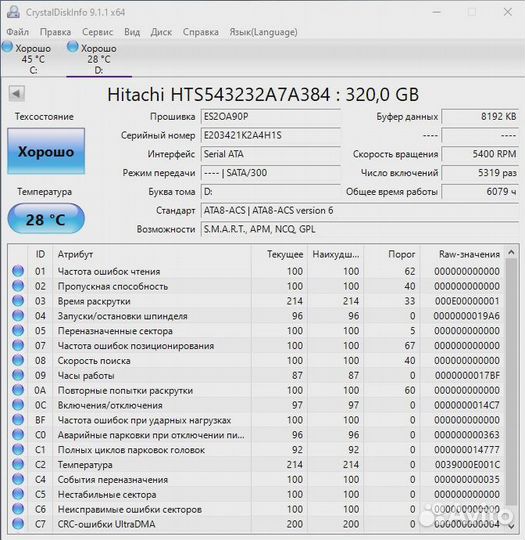Click the Raw-значения column header

[463, 254]
